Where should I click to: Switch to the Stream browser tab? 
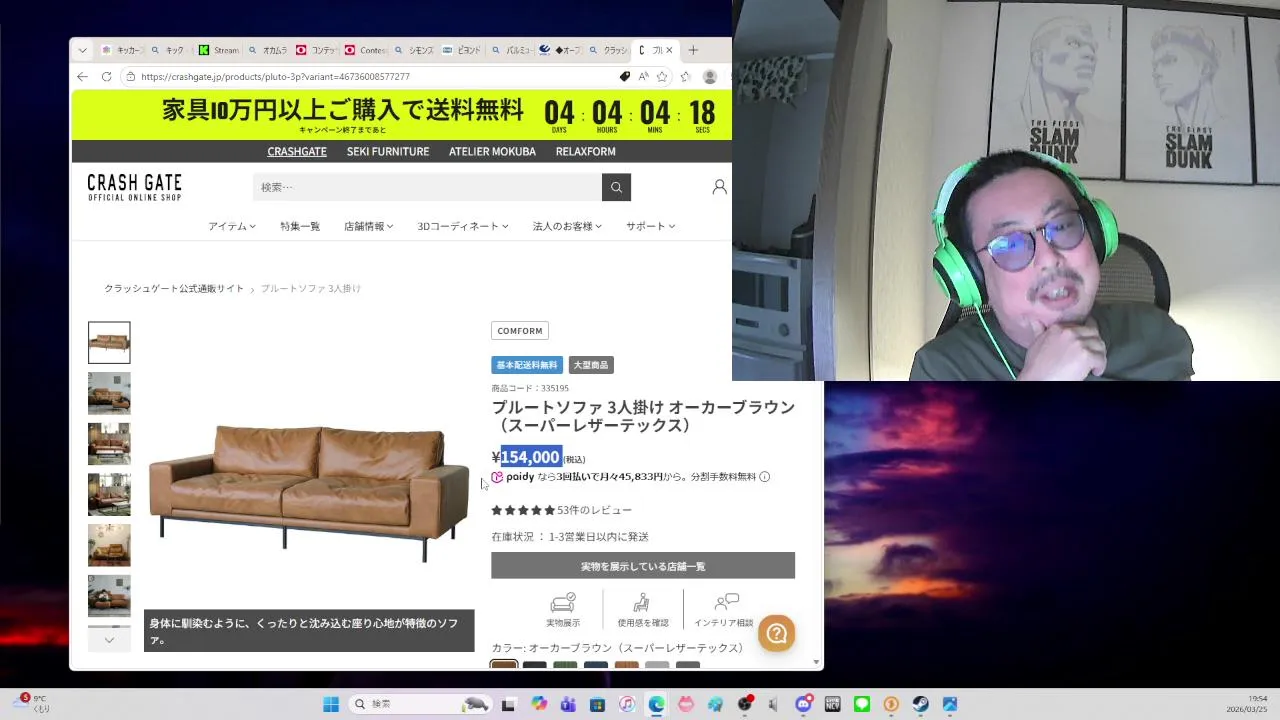pyautogui.click(x=218, y=50)
